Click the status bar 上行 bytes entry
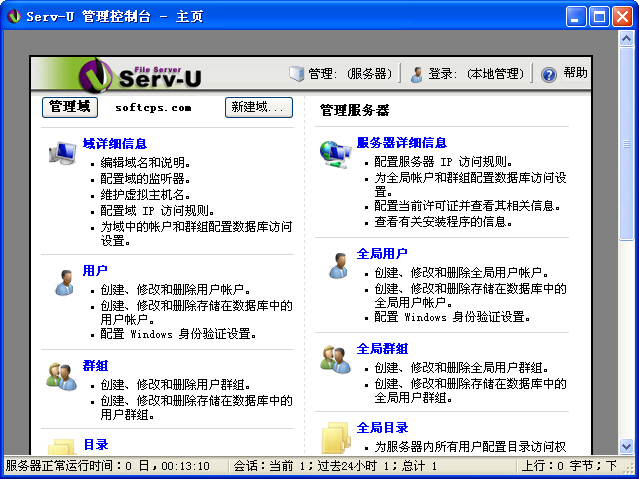 point(569,466)
